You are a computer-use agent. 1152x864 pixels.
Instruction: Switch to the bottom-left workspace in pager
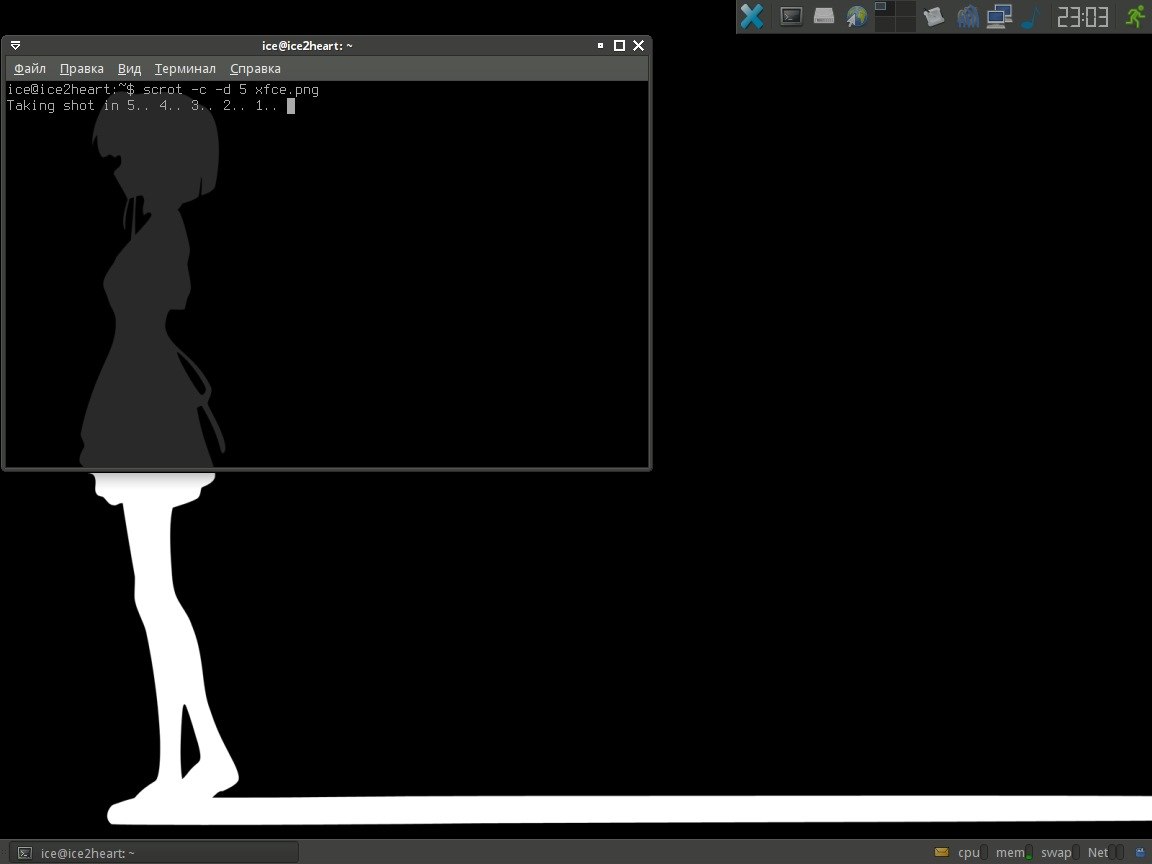885,24
